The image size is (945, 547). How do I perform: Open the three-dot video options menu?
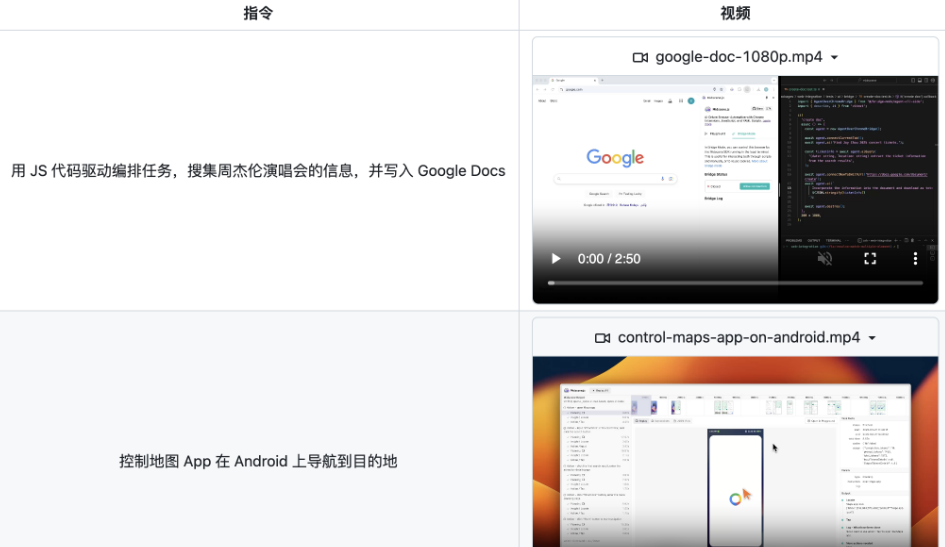[915, 259]
